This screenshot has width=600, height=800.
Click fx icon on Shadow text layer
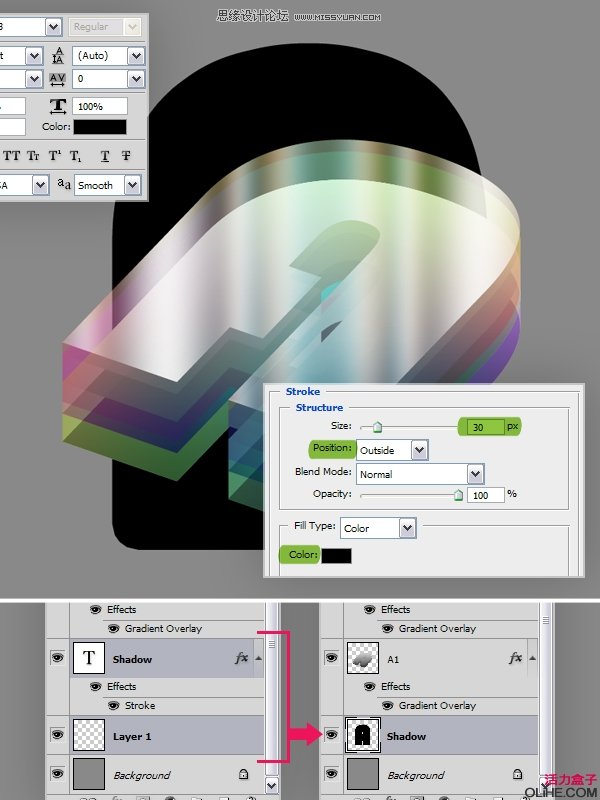pyautogui.click(x=241, y=658)
